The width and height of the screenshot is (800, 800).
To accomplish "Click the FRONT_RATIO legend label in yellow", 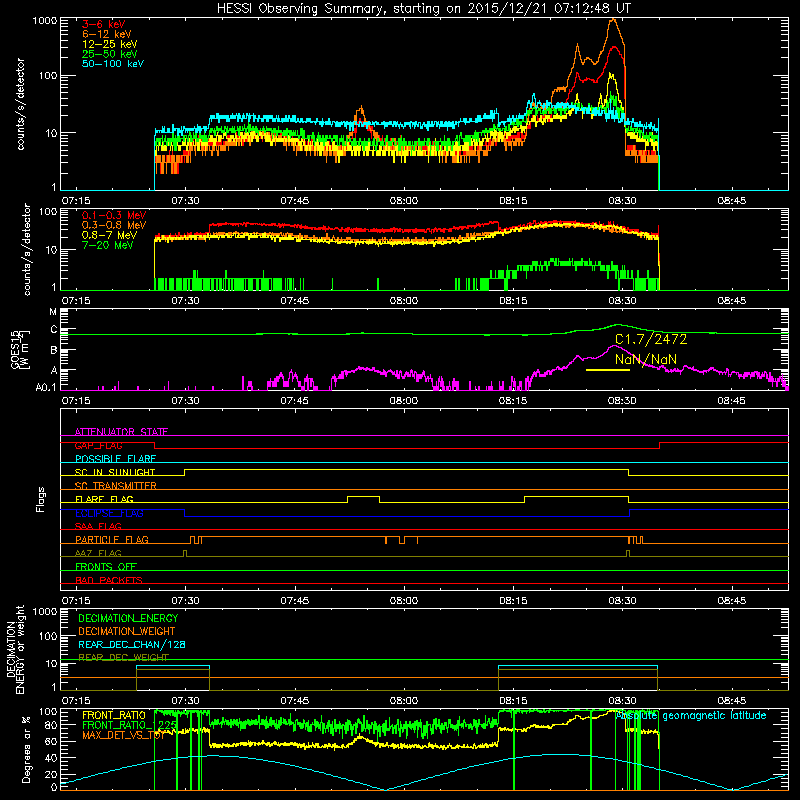I will click(x=114, y=715).
